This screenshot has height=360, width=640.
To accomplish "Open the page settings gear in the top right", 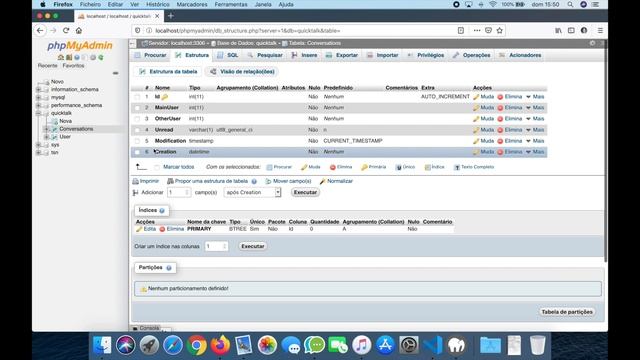I will [x=592, y=43].
